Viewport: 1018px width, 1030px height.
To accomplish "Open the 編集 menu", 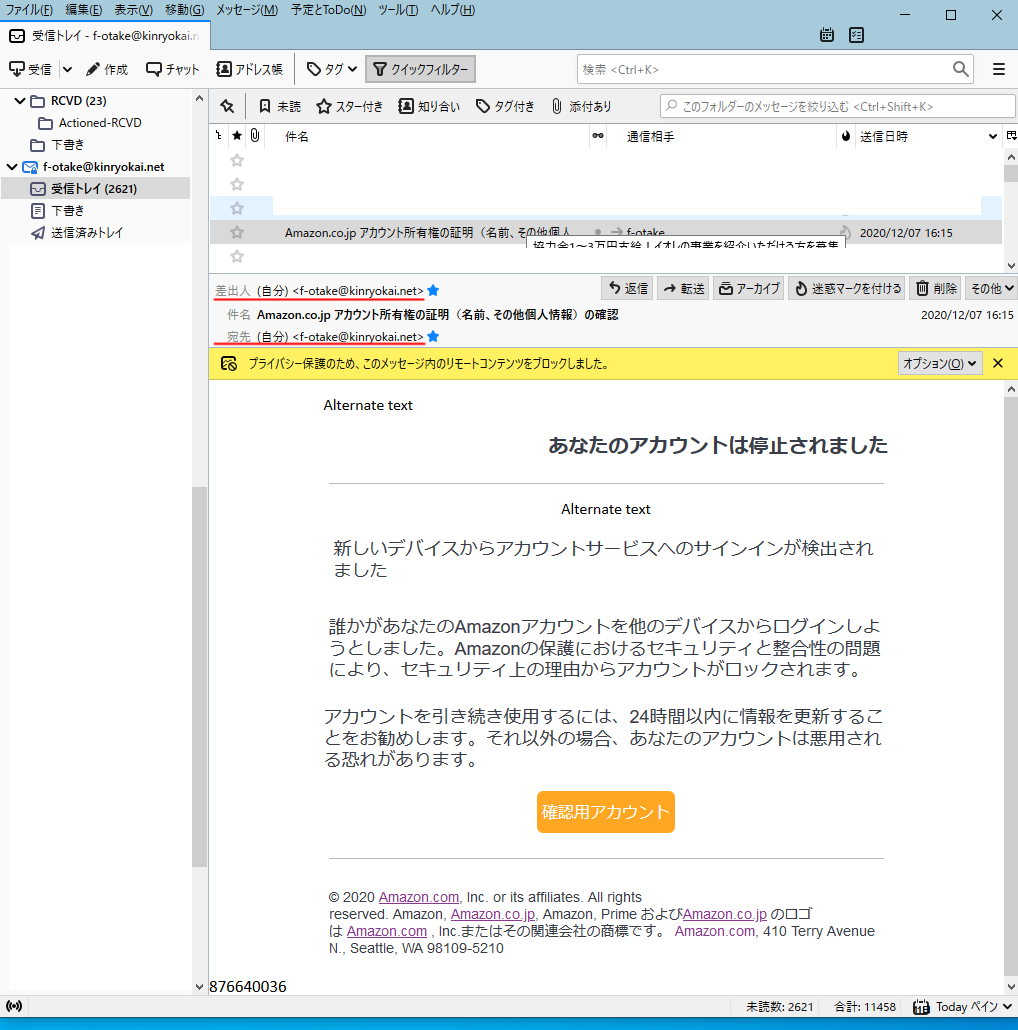I will pyautogui.click(x=83, y=10).
